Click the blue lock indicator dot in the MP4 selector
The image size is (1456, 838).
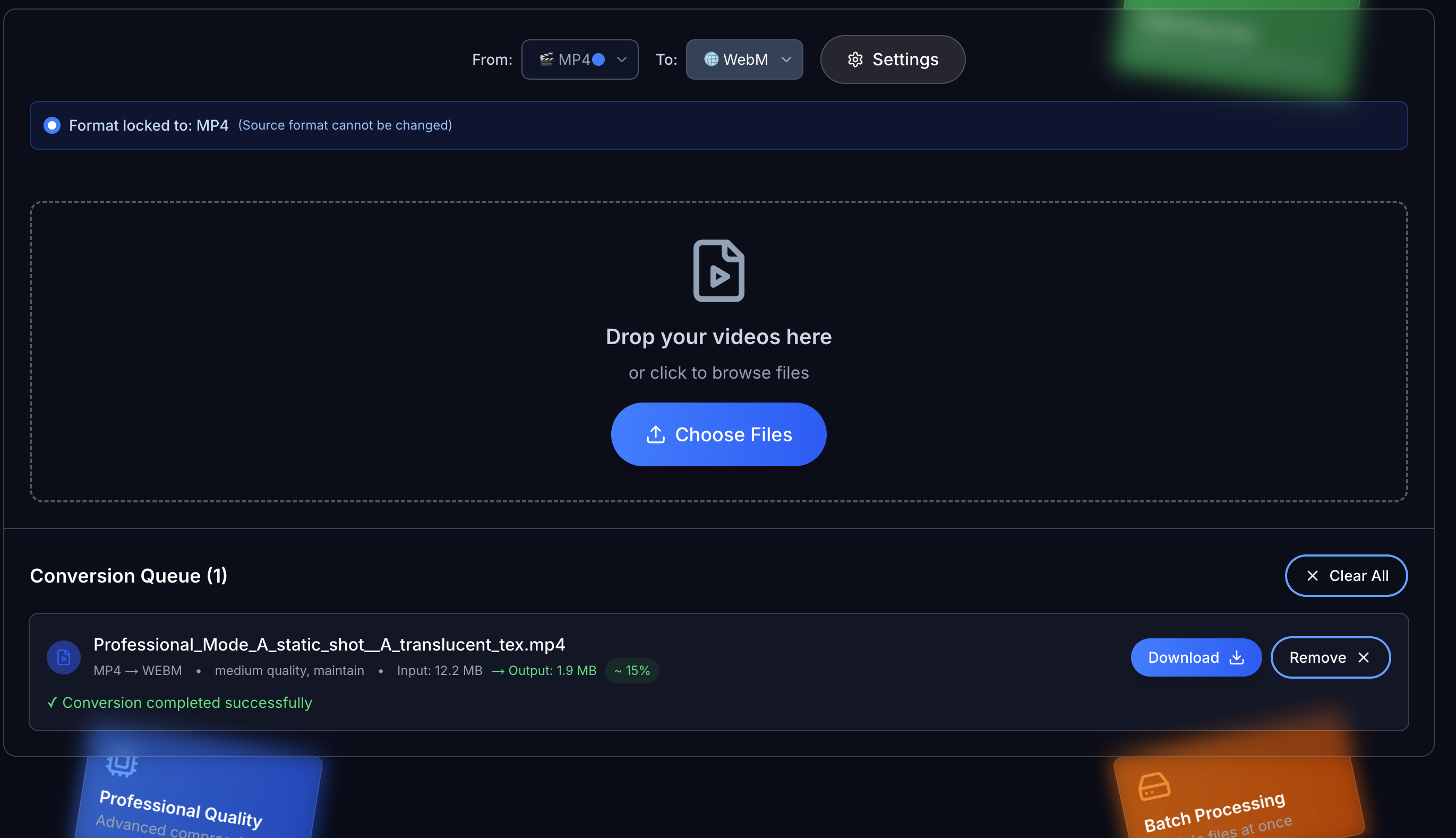(x=598, y=59)
